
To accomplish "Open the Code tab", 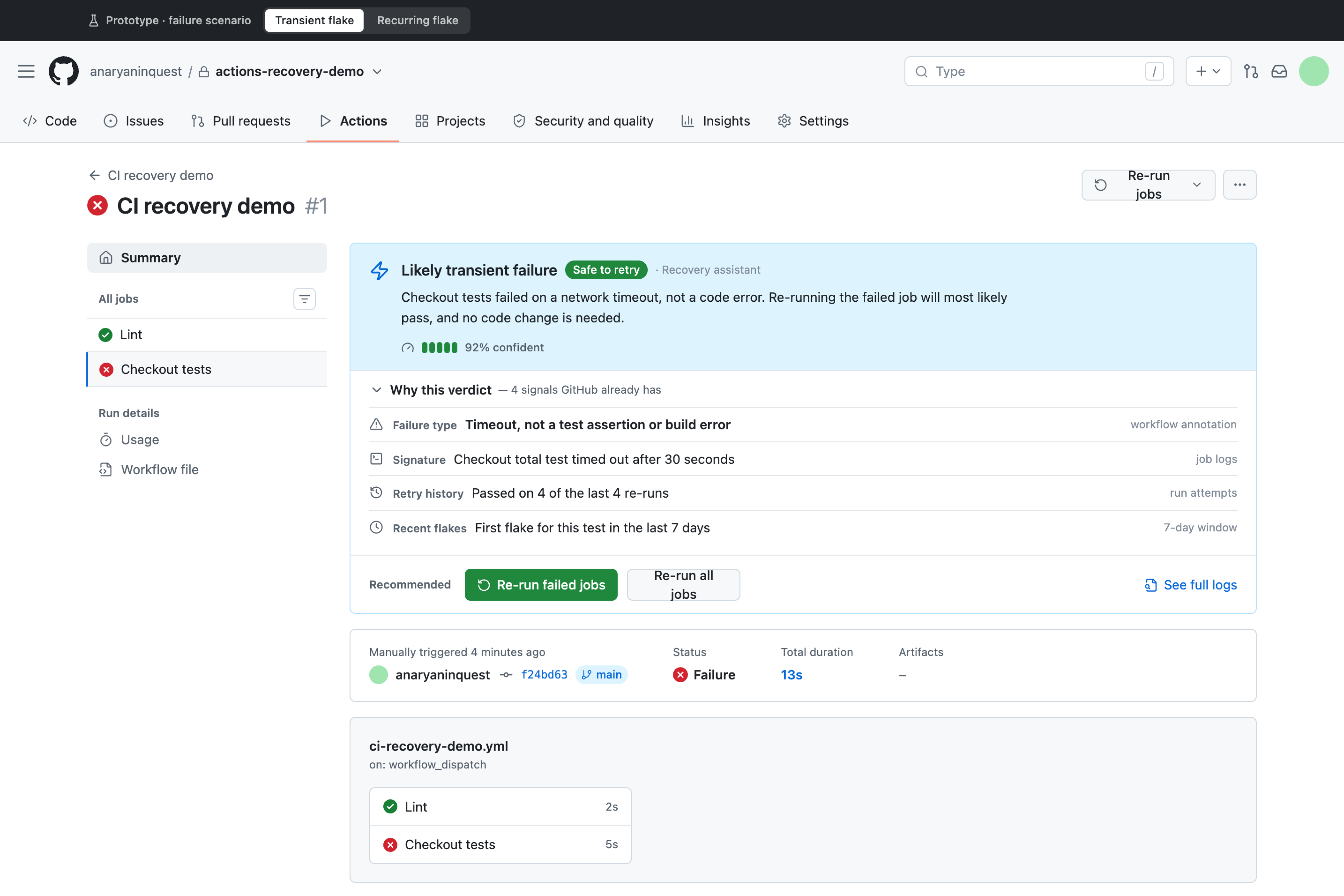I will coord(50,121).
